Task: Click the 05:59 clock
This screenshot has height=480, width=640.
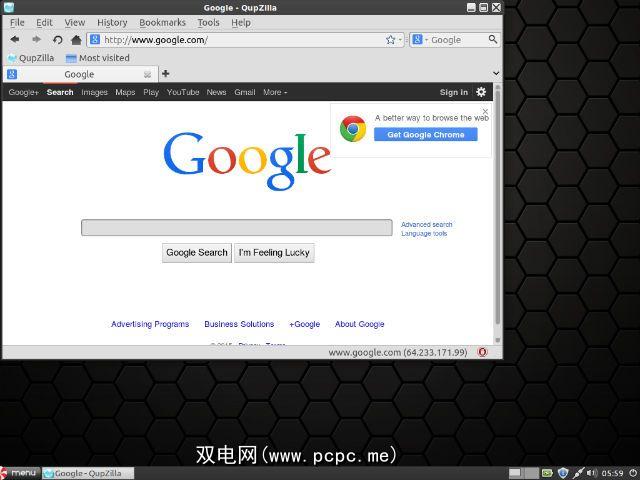Action: tap(612, 473)
